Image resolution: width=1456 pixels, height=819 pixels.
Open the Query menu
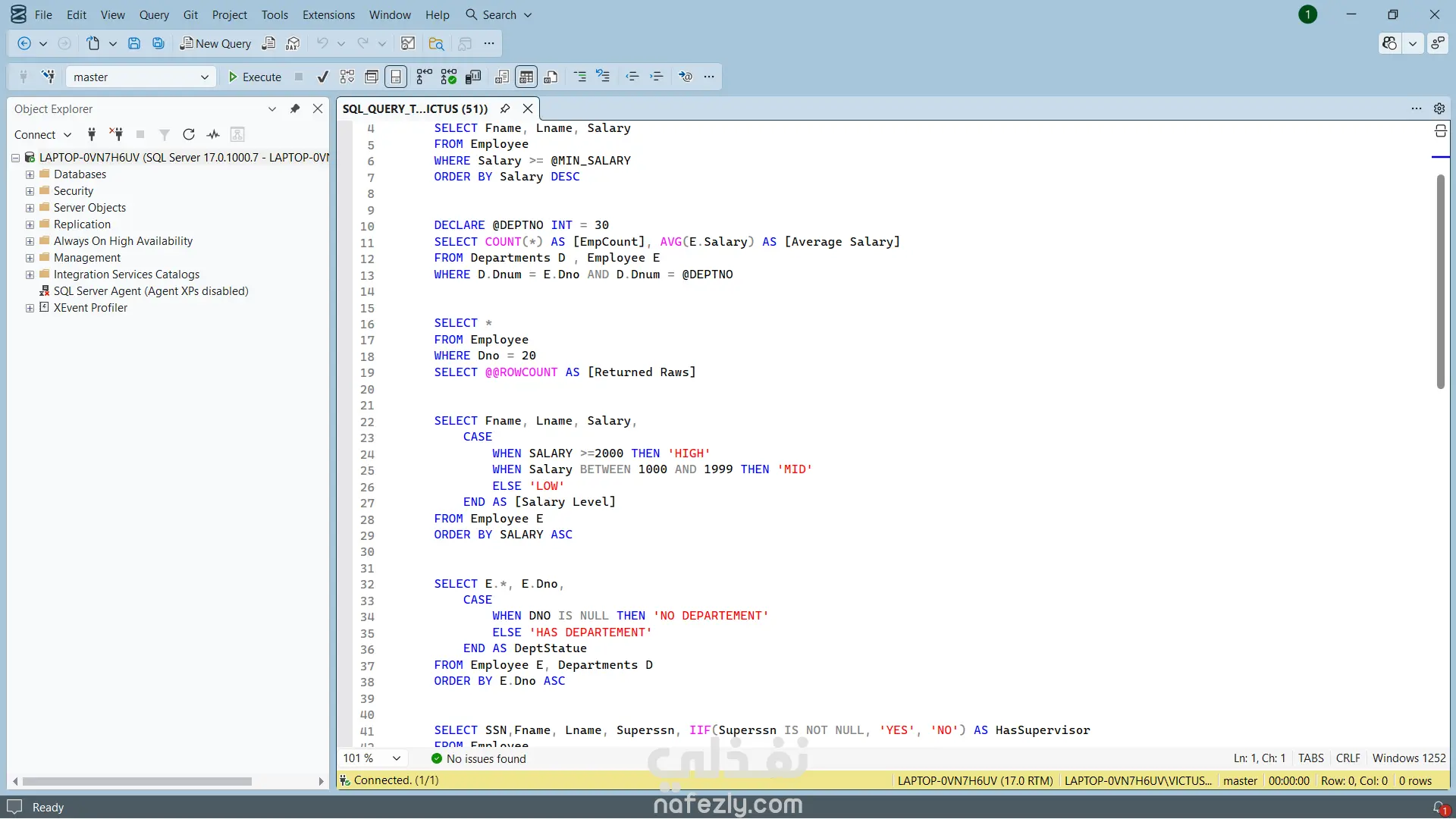click(x=154, y=14)
